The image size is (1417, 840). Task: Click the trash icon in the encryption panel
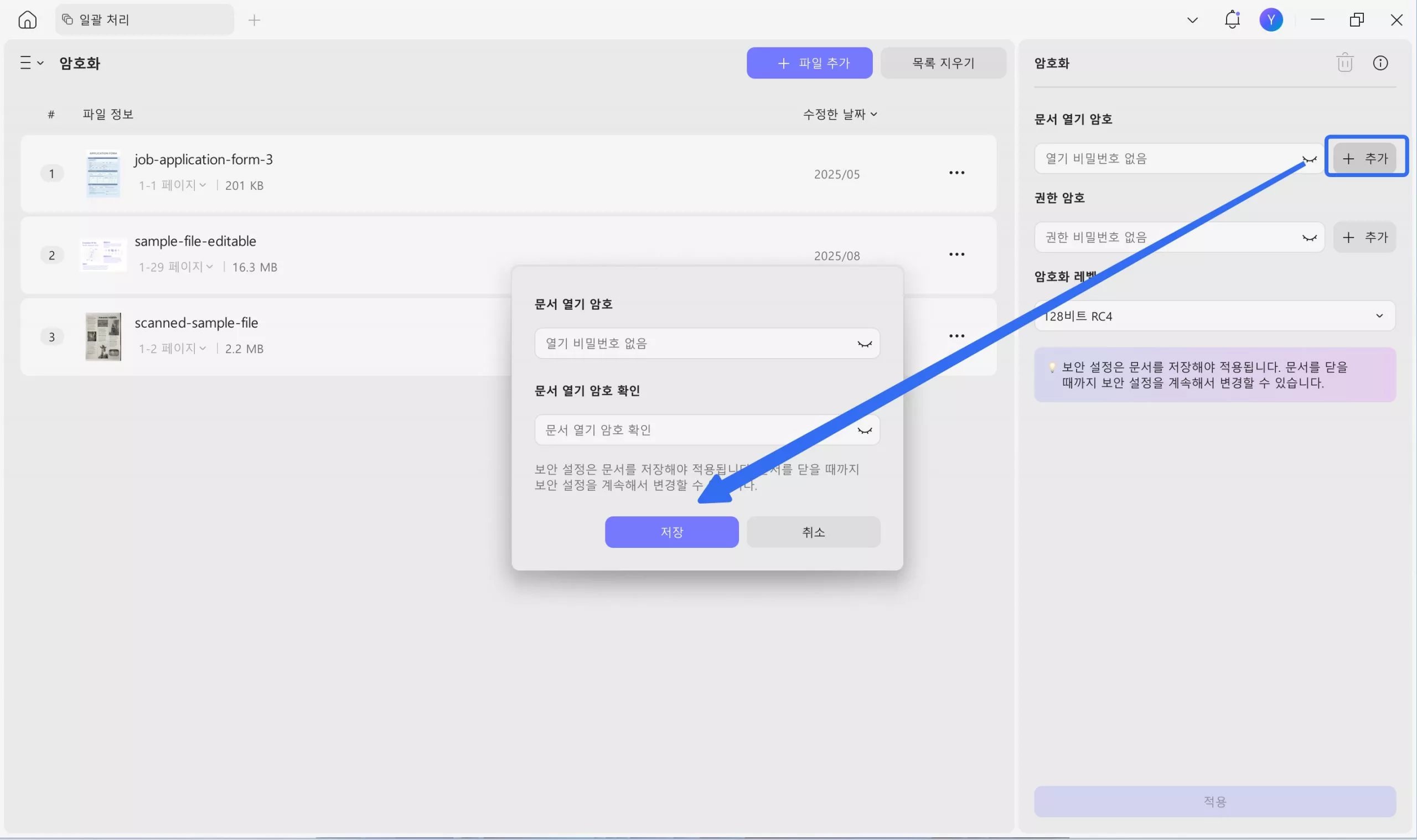coord(1344,63)
